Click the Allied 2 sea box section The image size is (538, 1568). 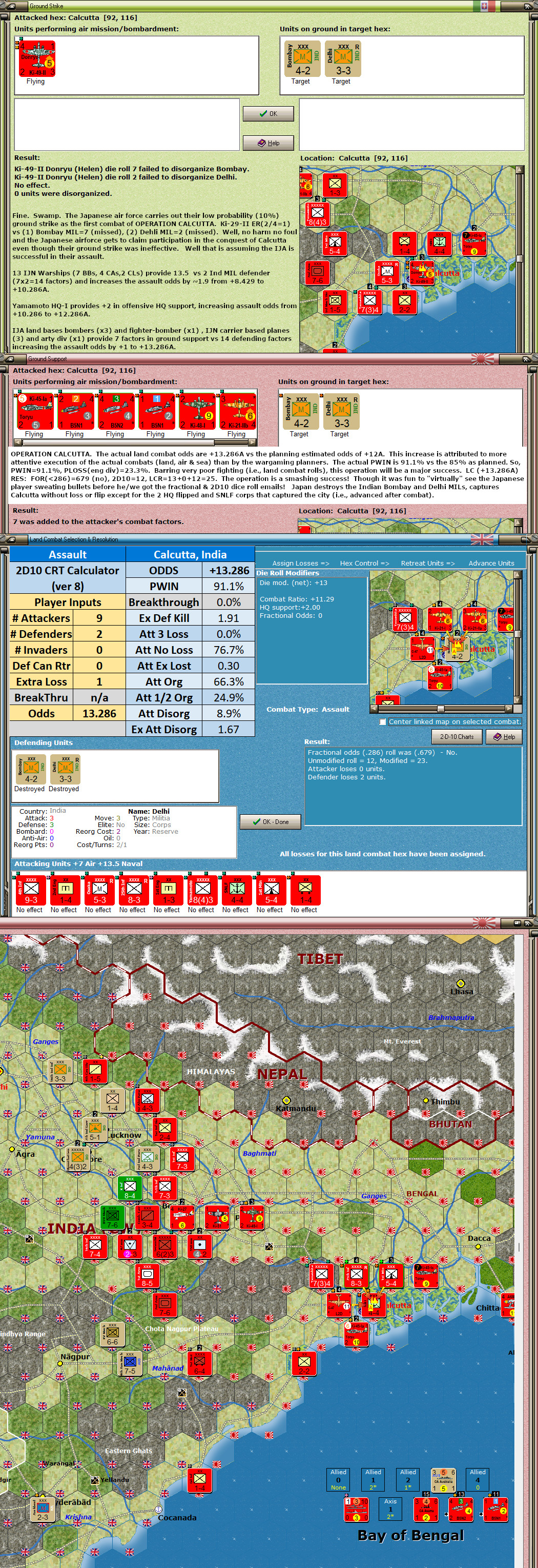408,1480
